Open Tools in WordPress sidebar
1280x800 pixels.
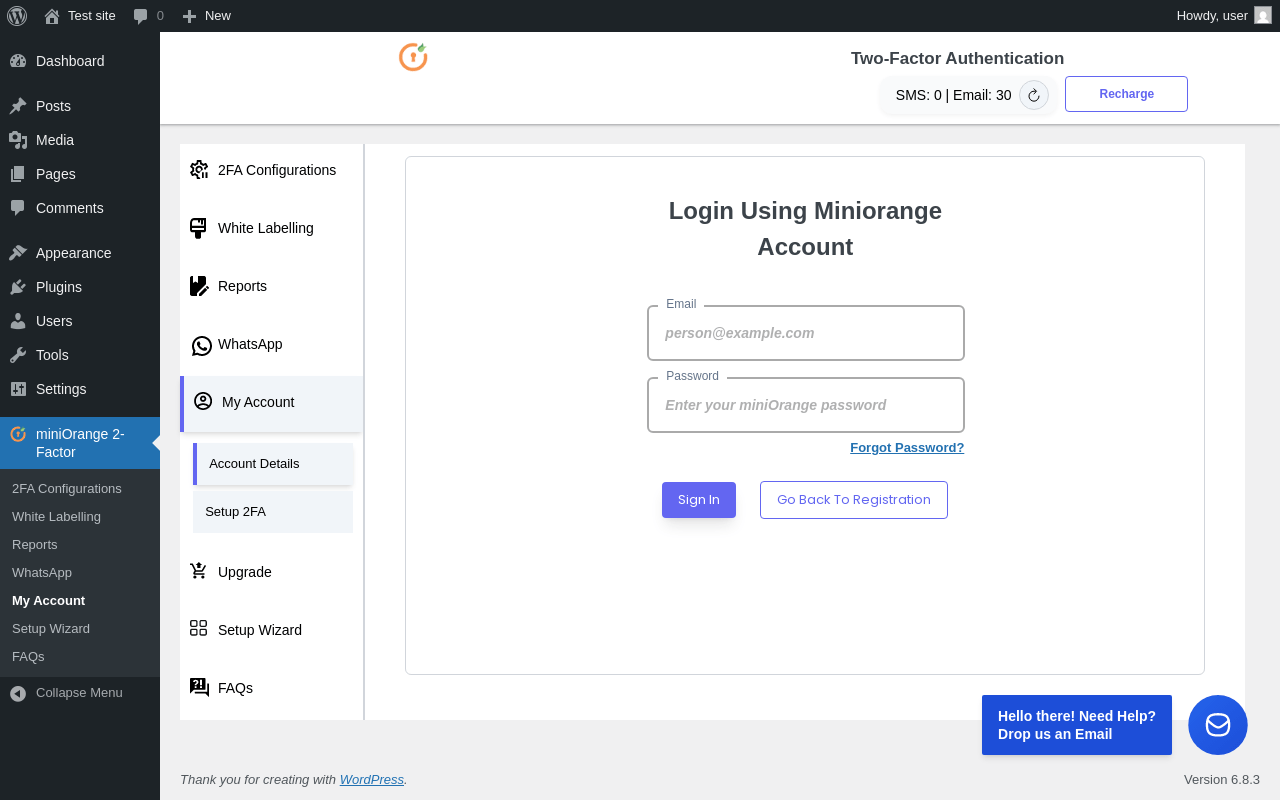tap(80, 355)
